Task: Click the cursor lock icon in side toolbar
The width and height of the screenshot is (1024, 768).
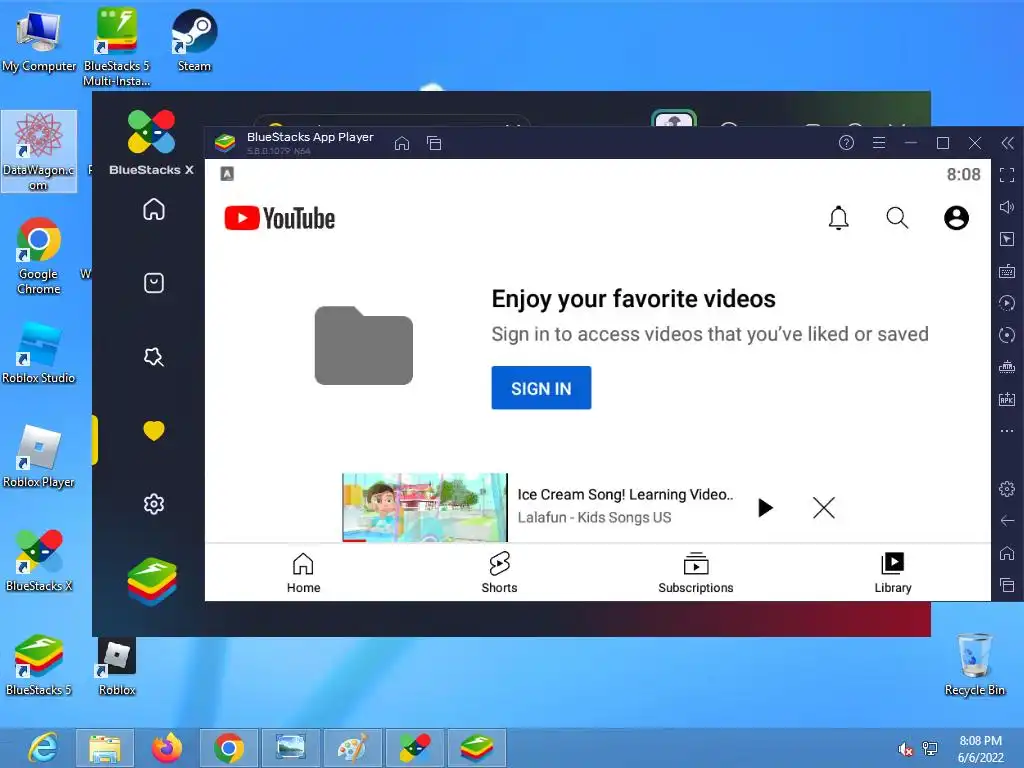Action: (x=1007, y=239)
